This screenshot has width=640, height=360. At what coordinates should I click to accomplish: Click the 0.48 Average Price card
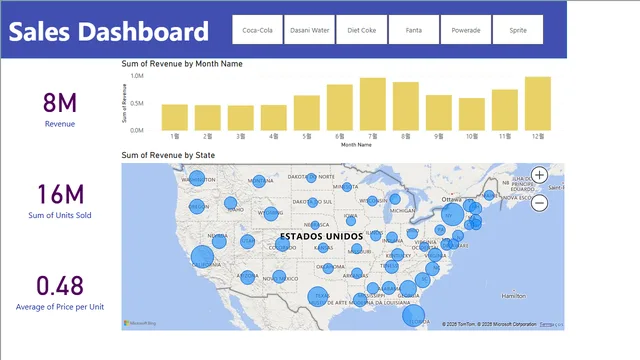pos(60,293)
